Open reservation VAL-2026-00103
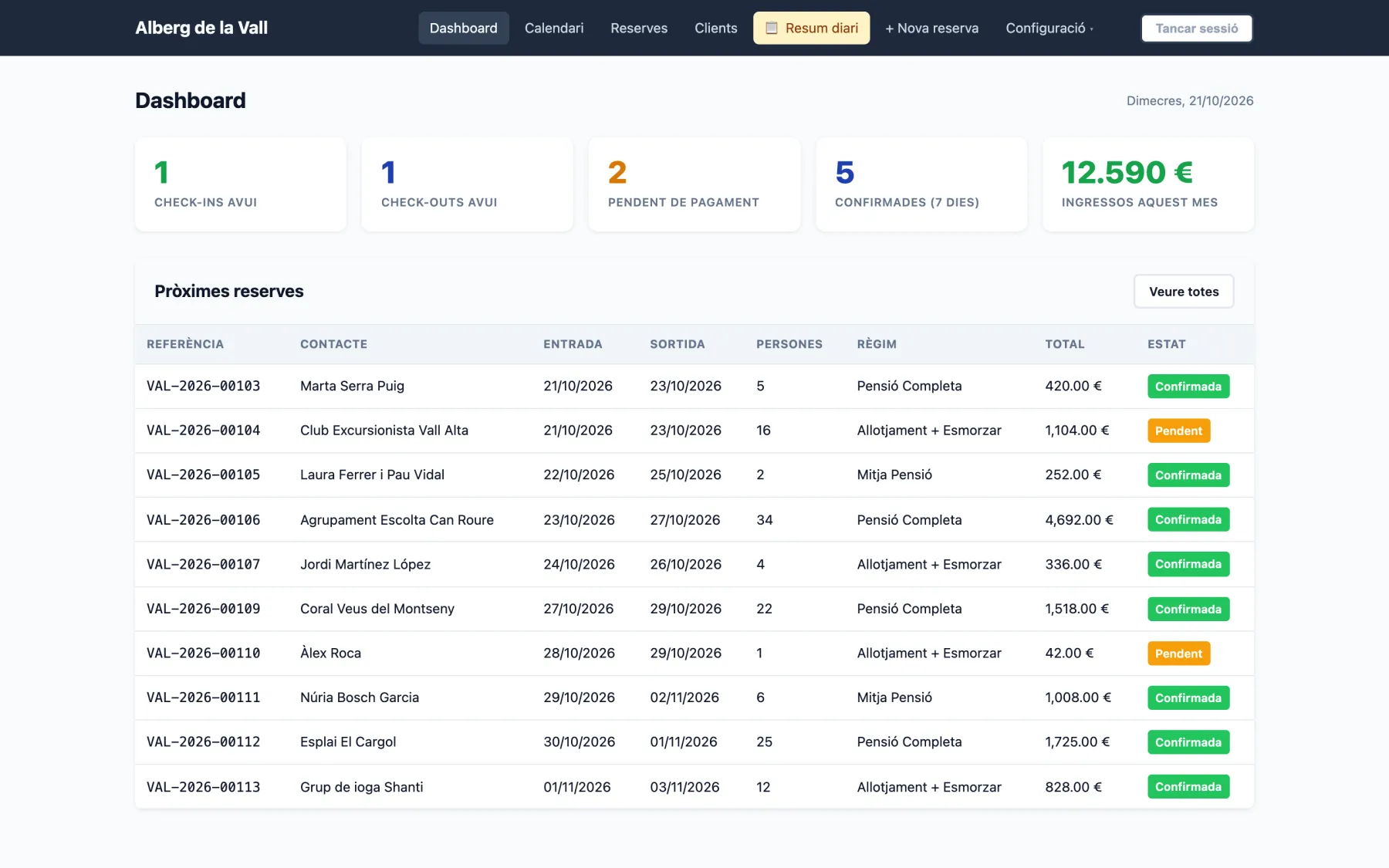 [x=204, y=386]
